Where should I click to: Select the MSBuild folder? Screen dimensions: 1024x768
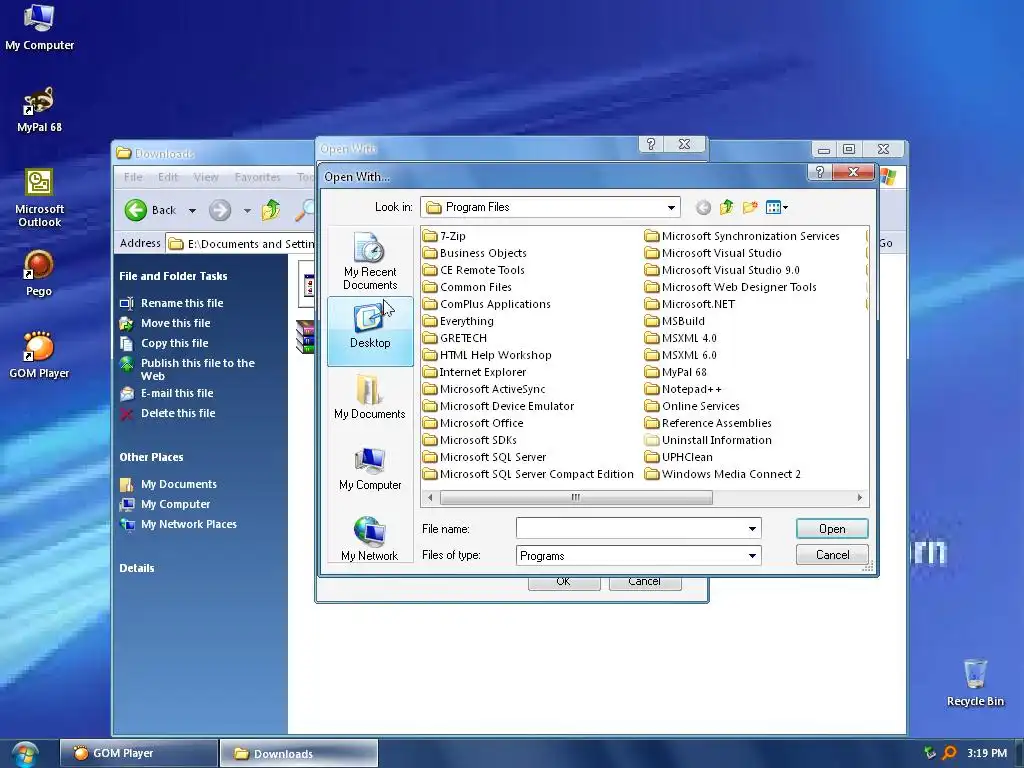(x=675, y=321)
